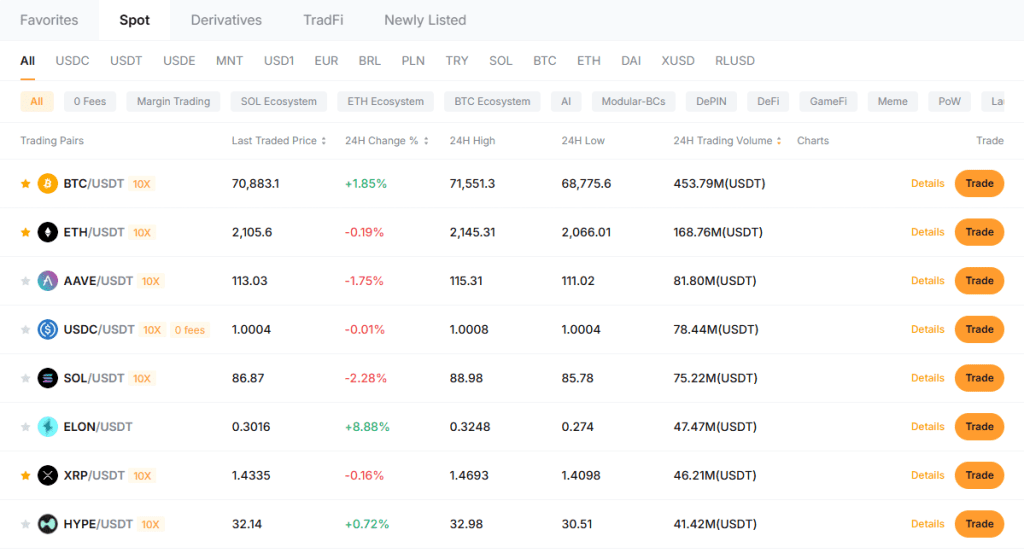
Task: Sort by 24H Trading Volume
Action: click(727, 140)
